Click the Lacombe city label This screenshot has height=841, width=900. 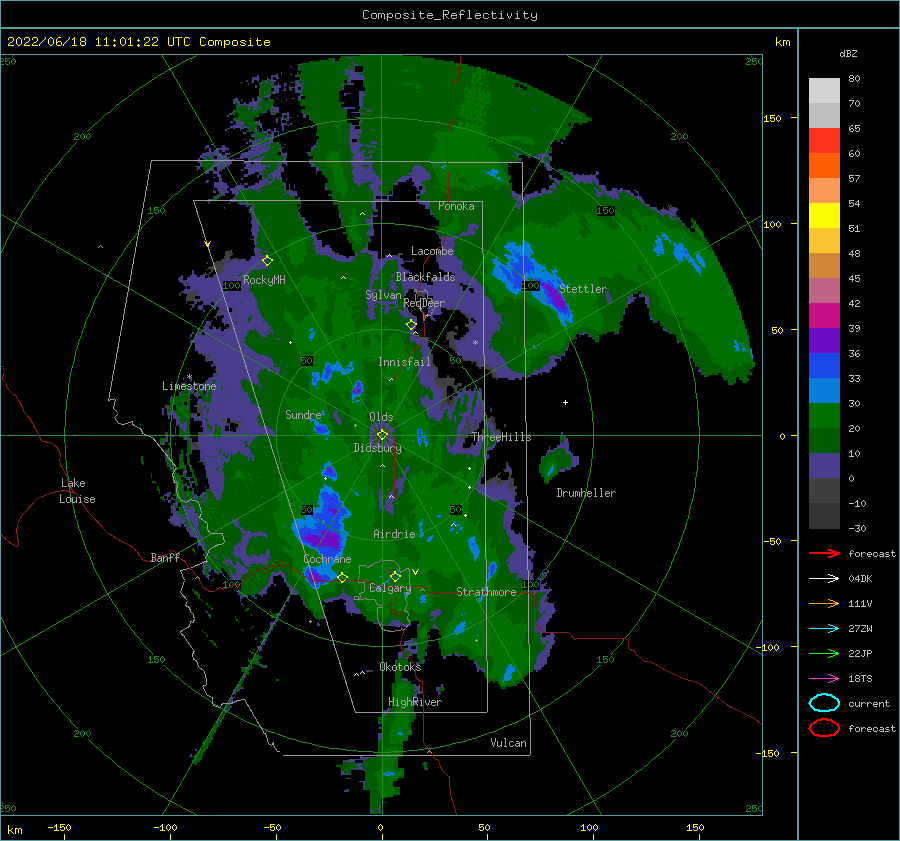(x=432, y=251)
